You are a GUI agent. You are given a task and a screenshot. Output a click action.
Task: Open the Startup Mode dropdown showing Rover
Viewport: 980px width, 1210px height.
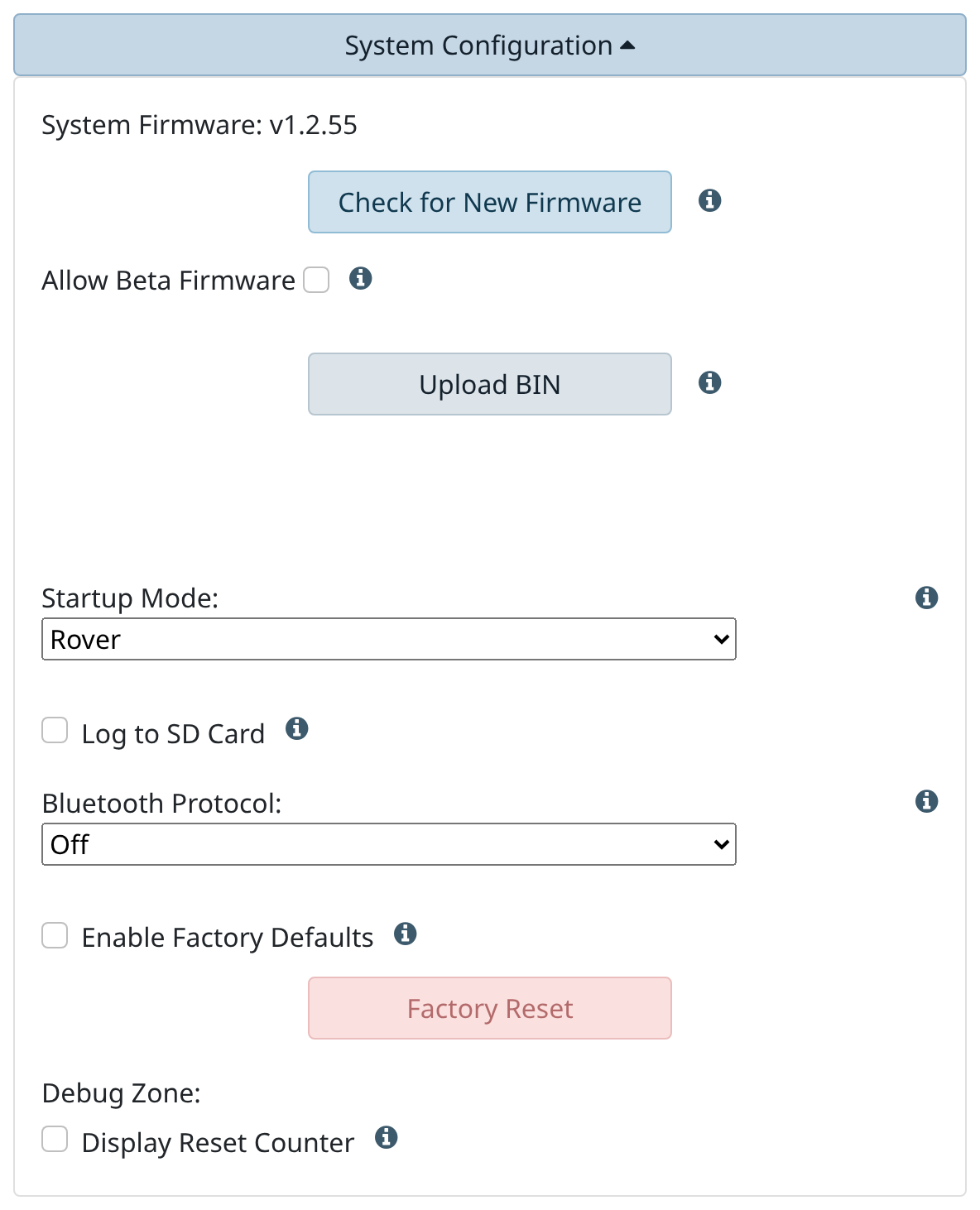[x=389, y=639]
